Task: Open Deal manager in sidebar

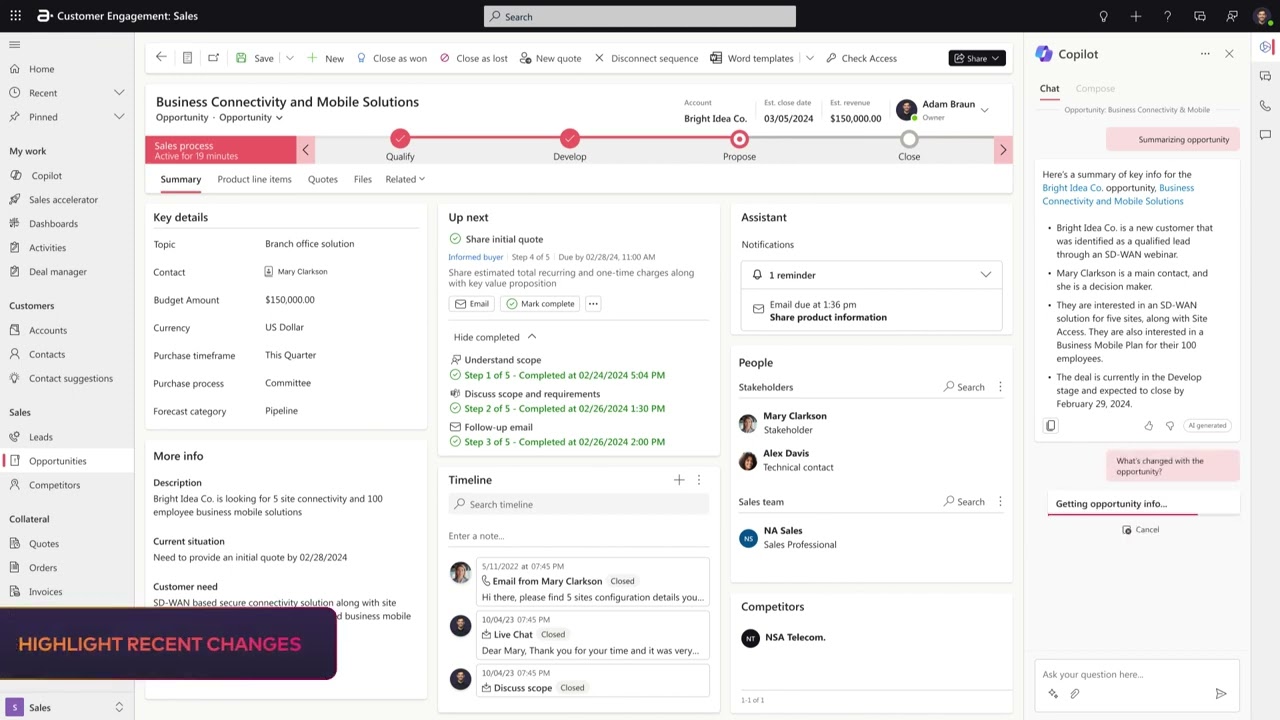Action: pyautogui.click(x=57, y=272)
